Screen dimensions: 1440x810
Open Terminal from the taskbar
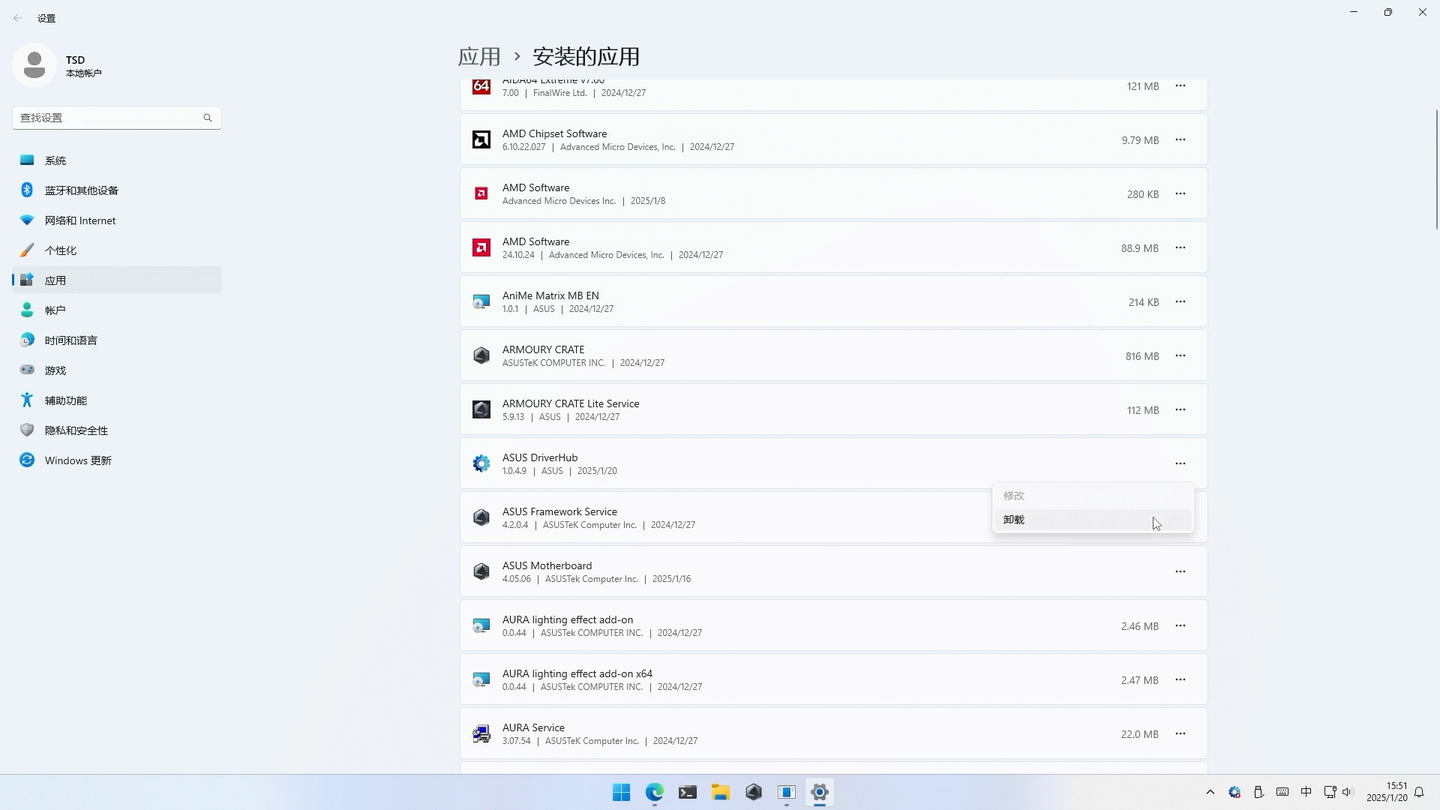pyautogui.click(x=687, y=792)
